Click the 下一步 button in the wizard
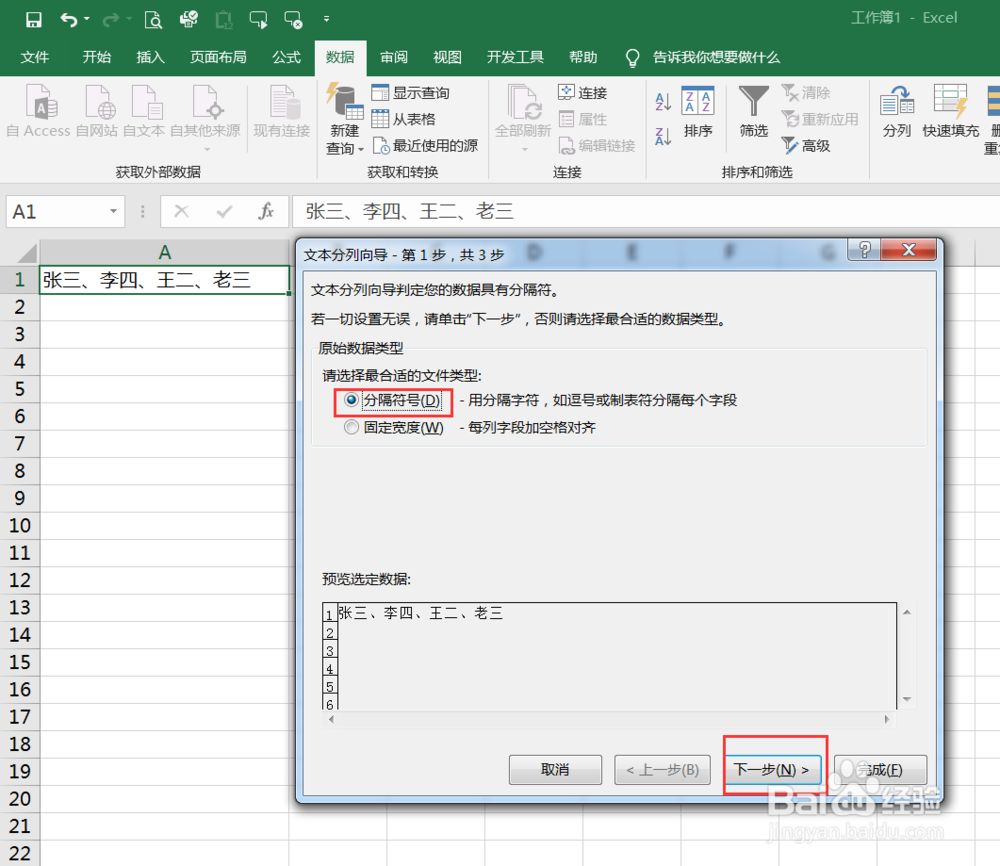 point(773,769)
